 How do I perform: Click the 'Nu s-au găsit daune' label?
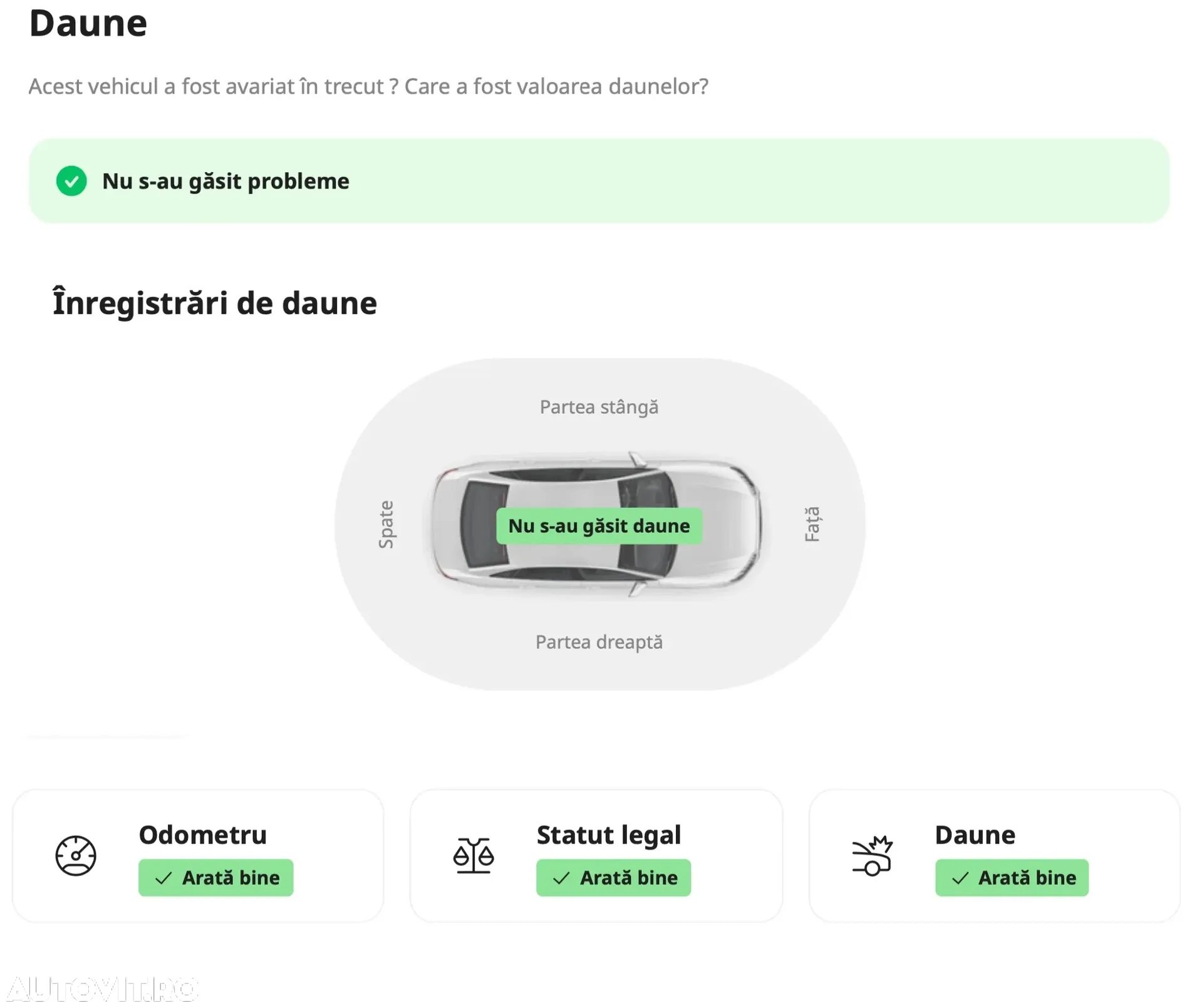click(x=599, y=526)
